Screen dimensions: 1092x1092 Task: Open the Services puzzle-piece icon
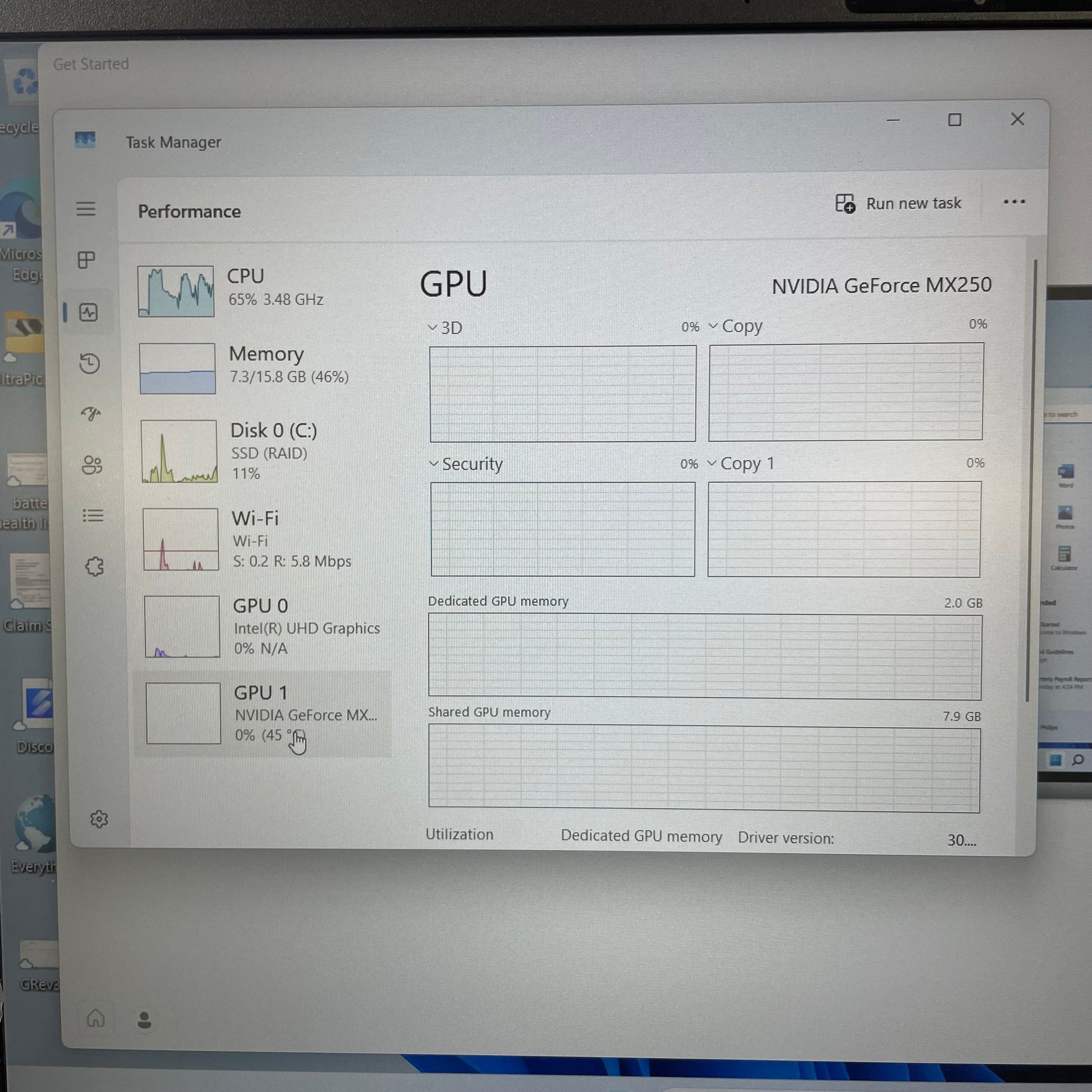tap(95, 567)
